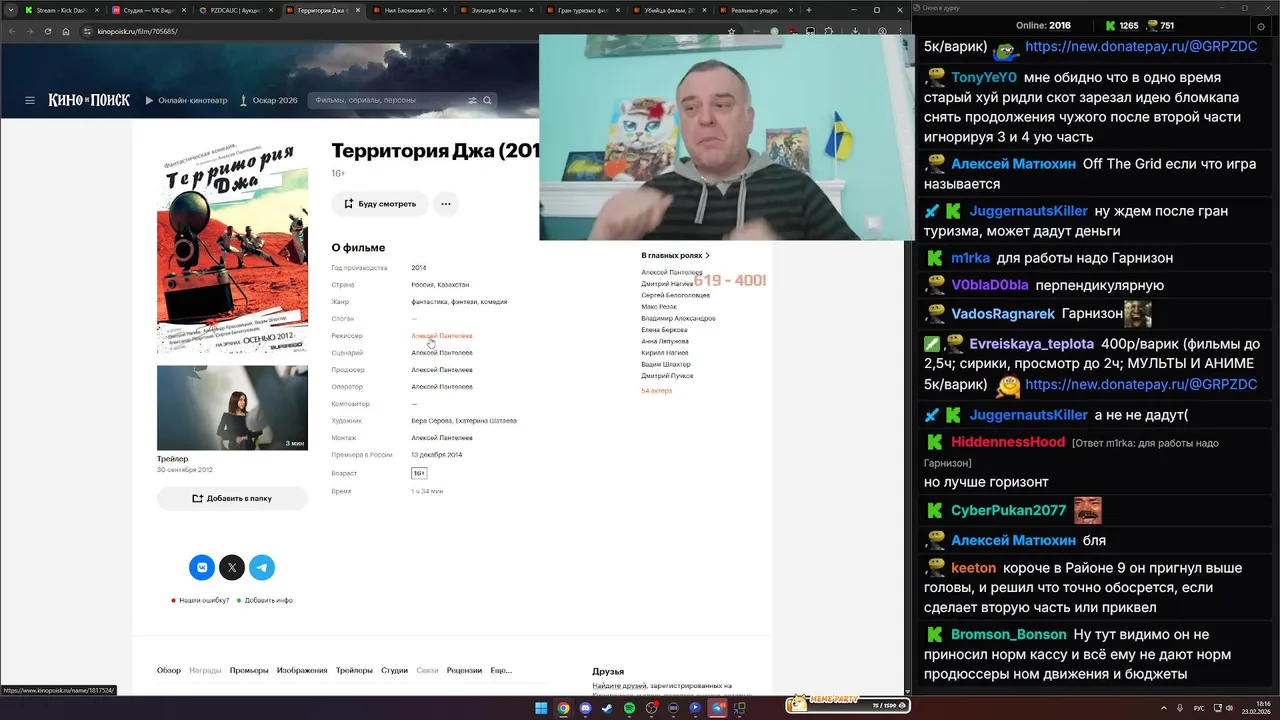Open the Студии section tab

394,670
